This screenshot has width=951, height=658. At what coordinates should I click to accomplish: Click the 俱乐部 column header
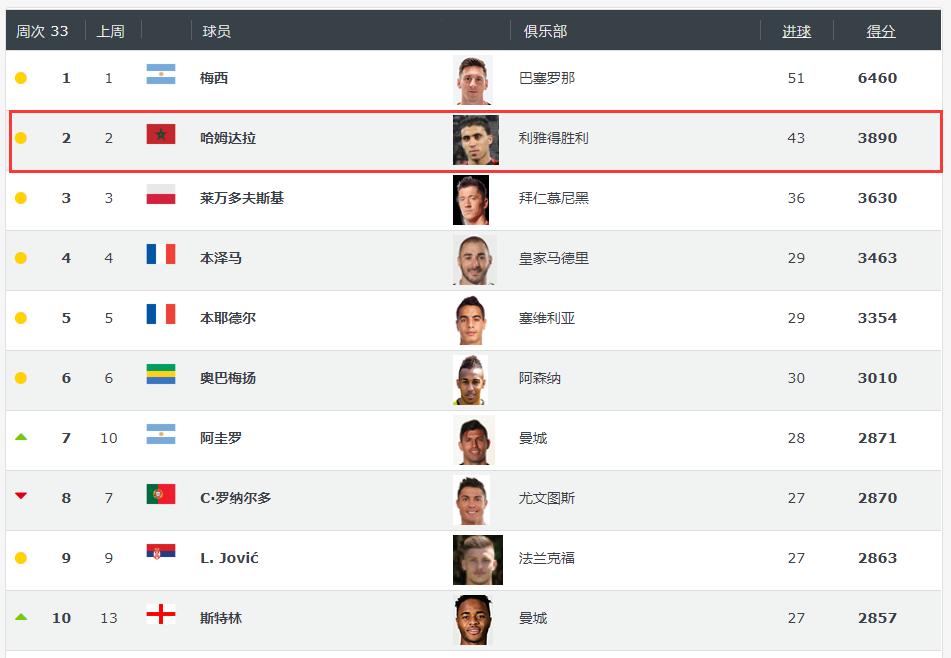(545, 31)
